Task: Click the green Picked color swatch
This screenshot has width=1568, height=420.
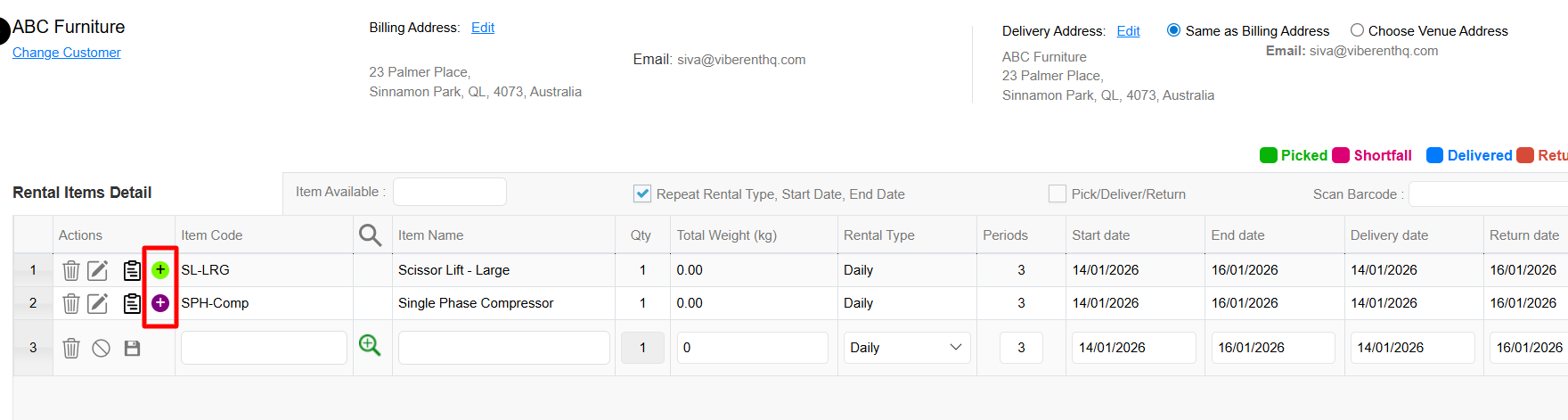Action: [1269, 155]
